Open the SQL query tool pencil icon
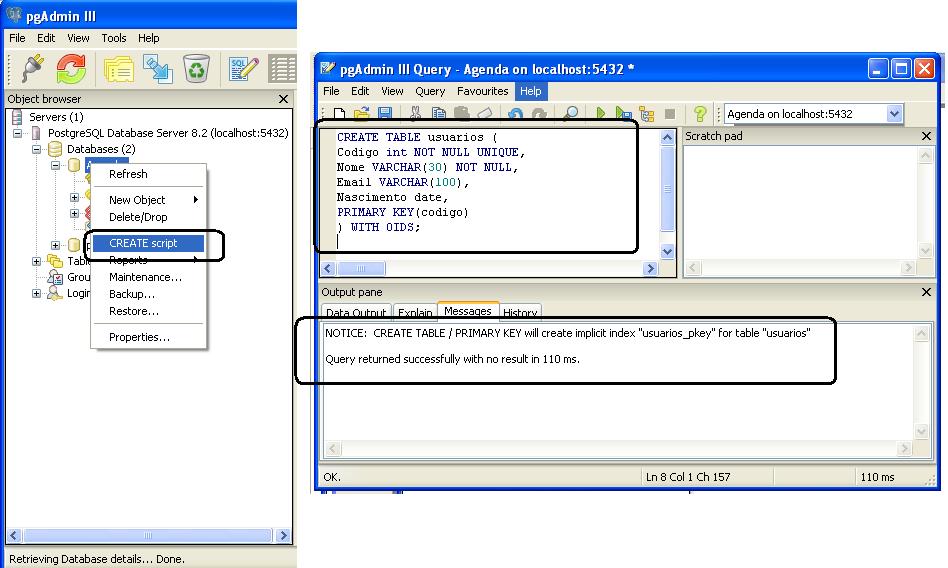This screenshot has width=948, height=568. (244, 69)
